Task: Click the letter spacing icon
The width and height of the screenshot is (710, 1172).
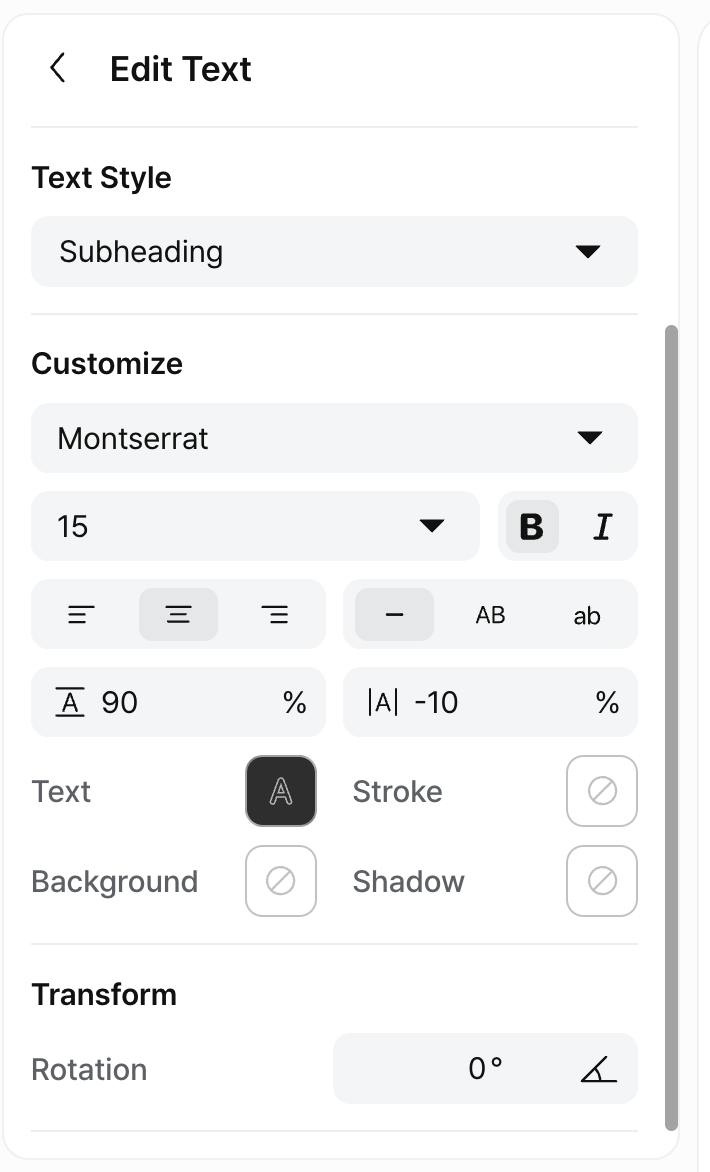Action: (383, 703)
